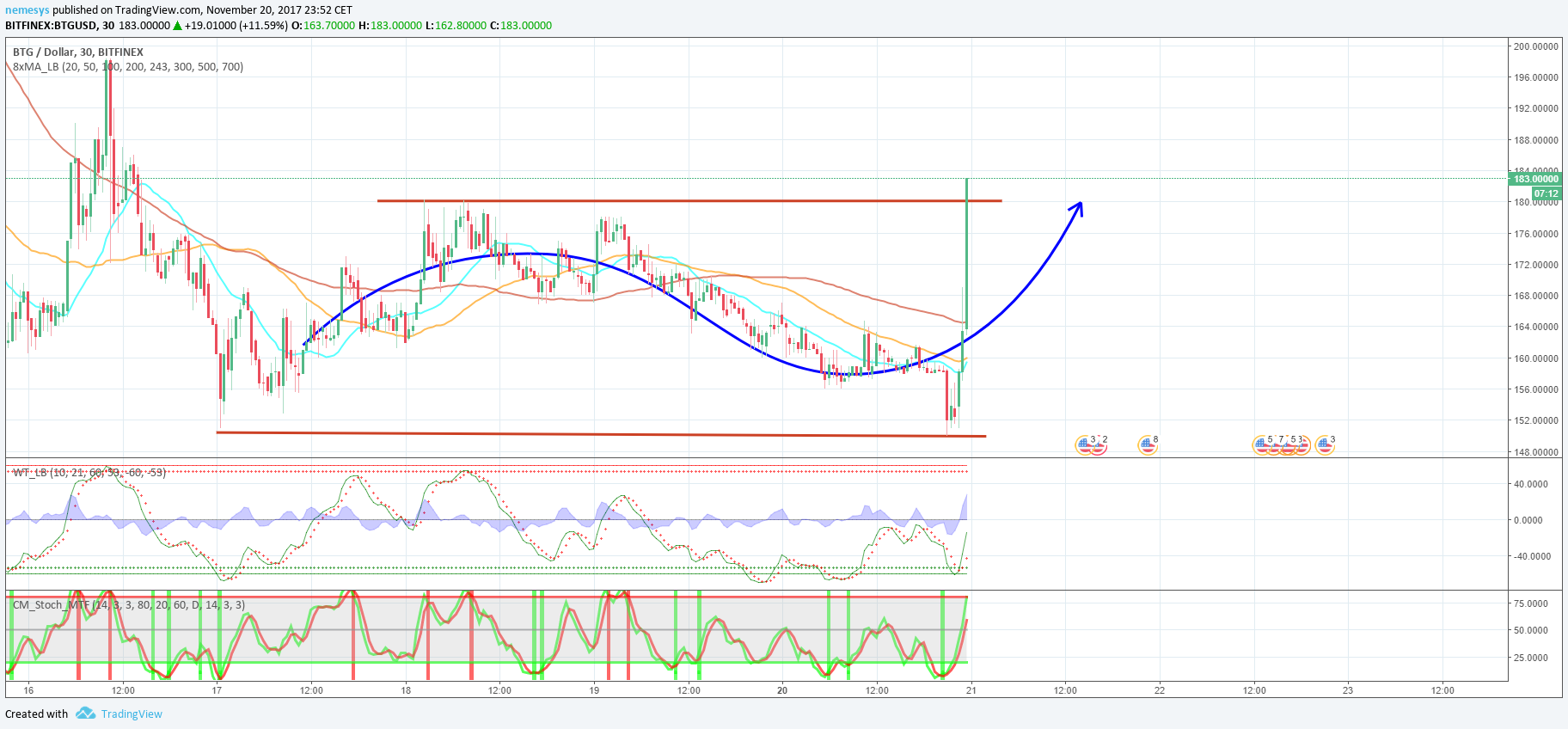1568x729 pixels.
Task: Select the 8xMA_LB indicator legend
Action: click(128, 66)
